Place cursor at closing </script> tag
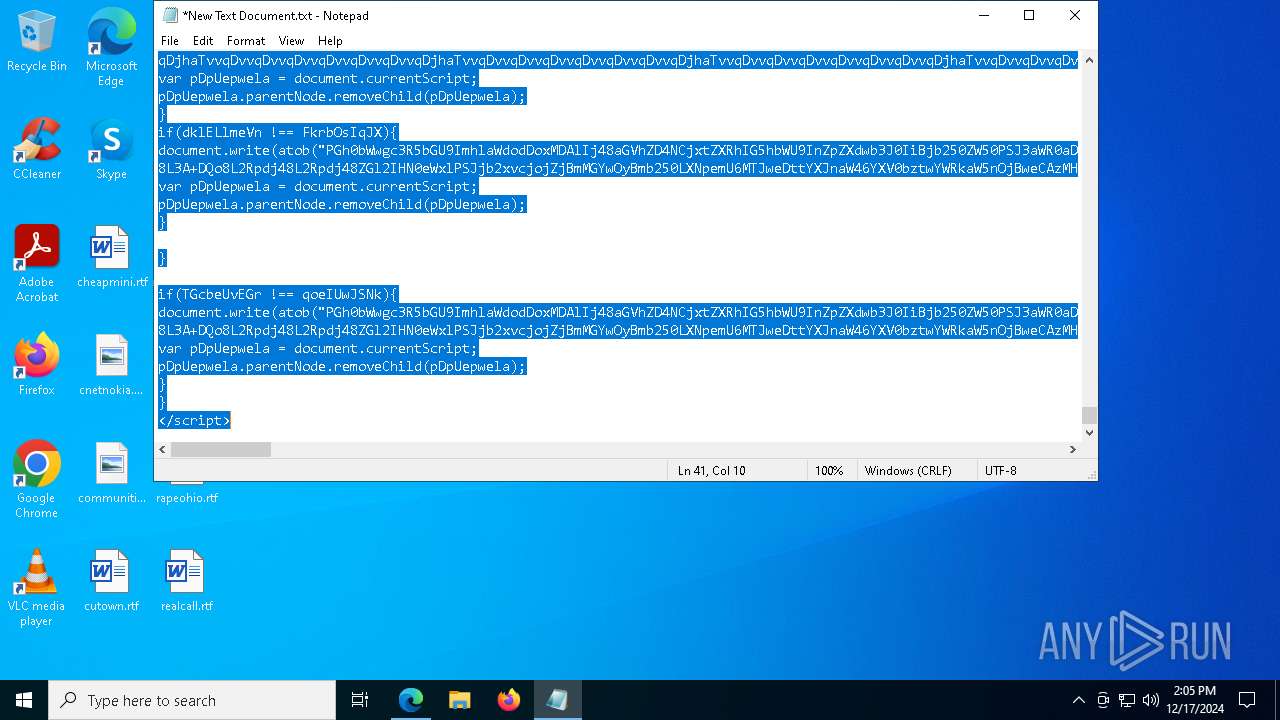This screenshot has height=720, width=1280. click(195, 420)
